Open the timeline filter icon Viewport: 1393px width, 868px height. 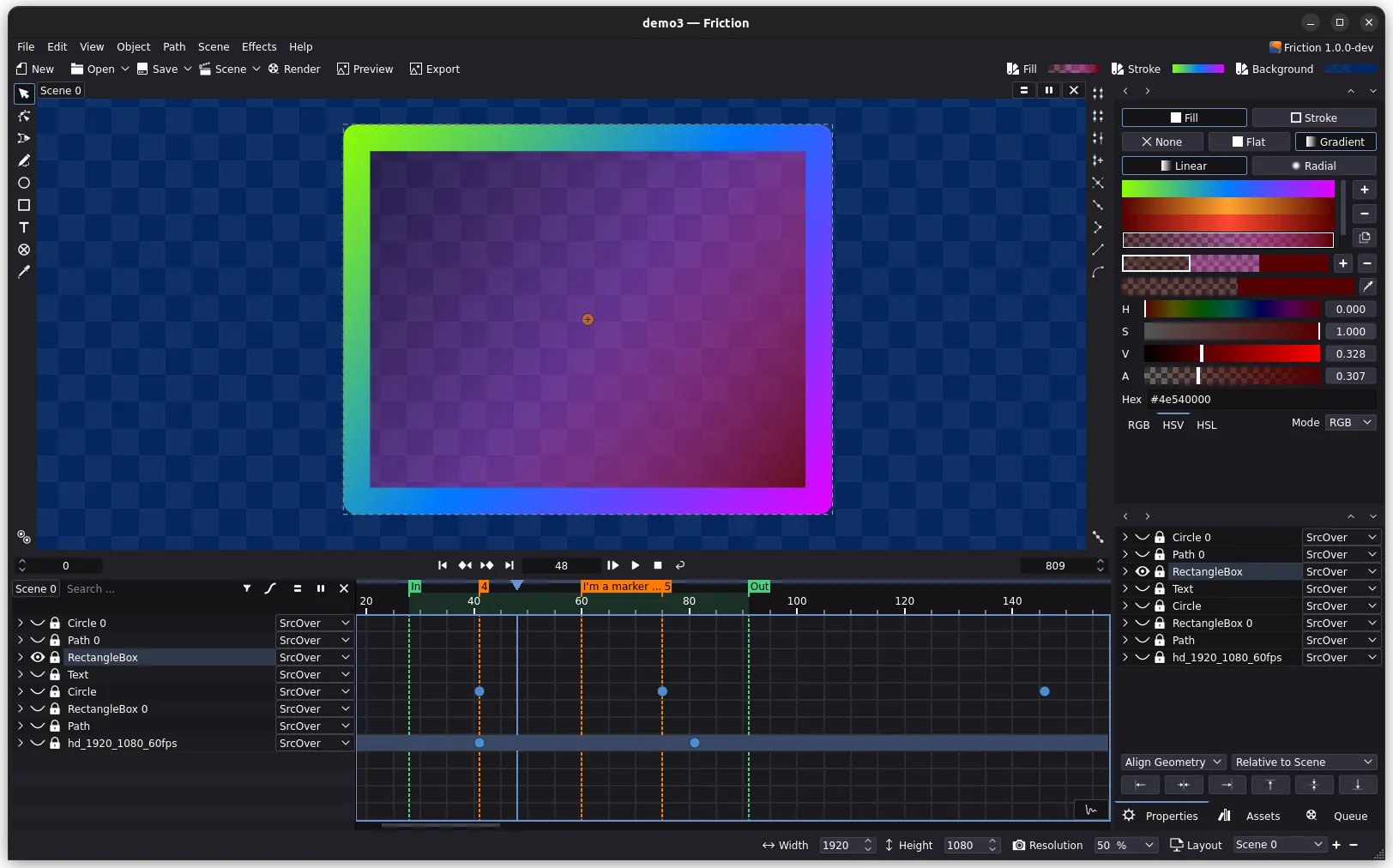[x=247, y=588]
